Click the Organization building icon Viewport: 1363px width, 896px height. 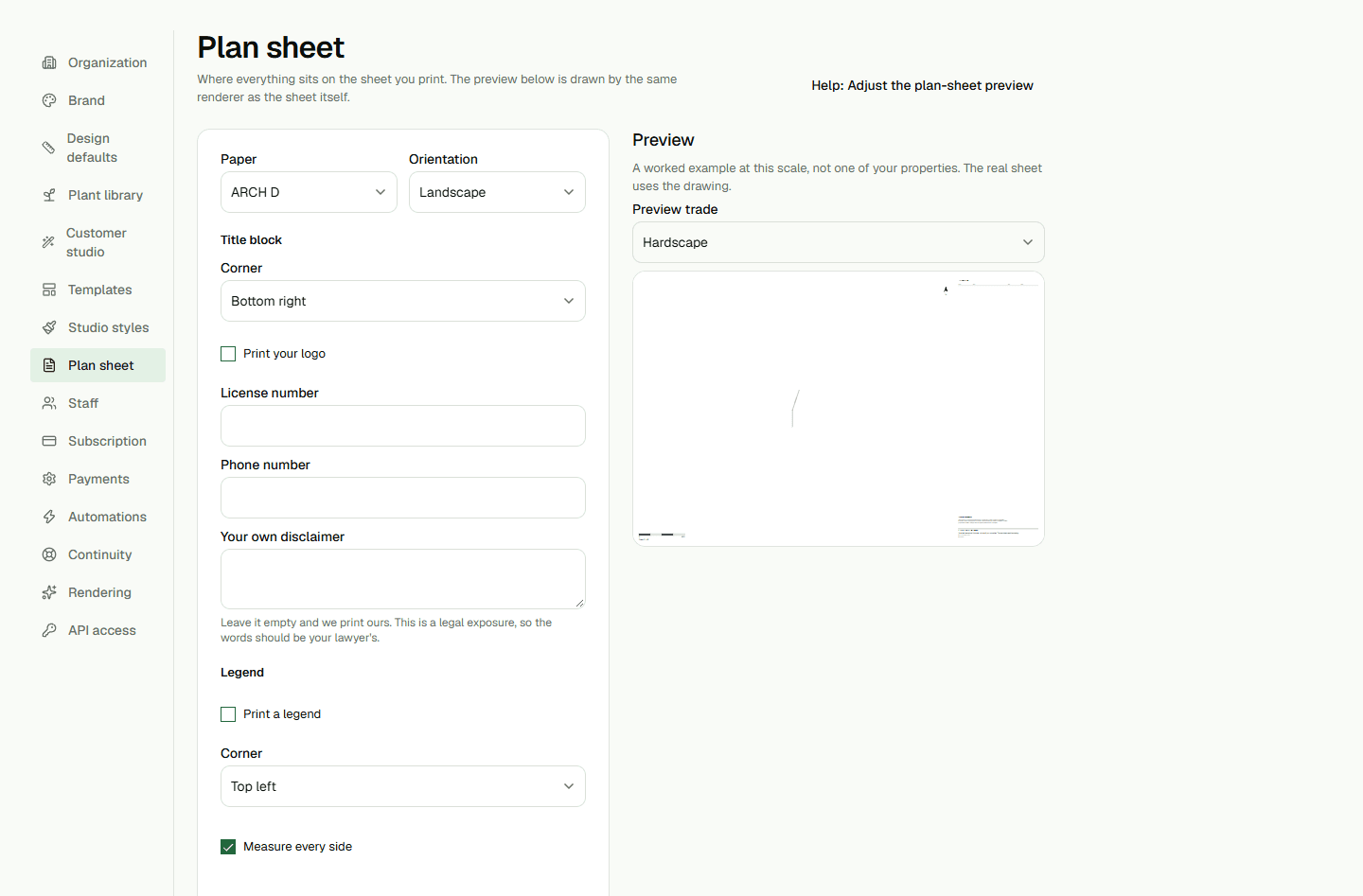pyautogui.click(x=49, y=62)
